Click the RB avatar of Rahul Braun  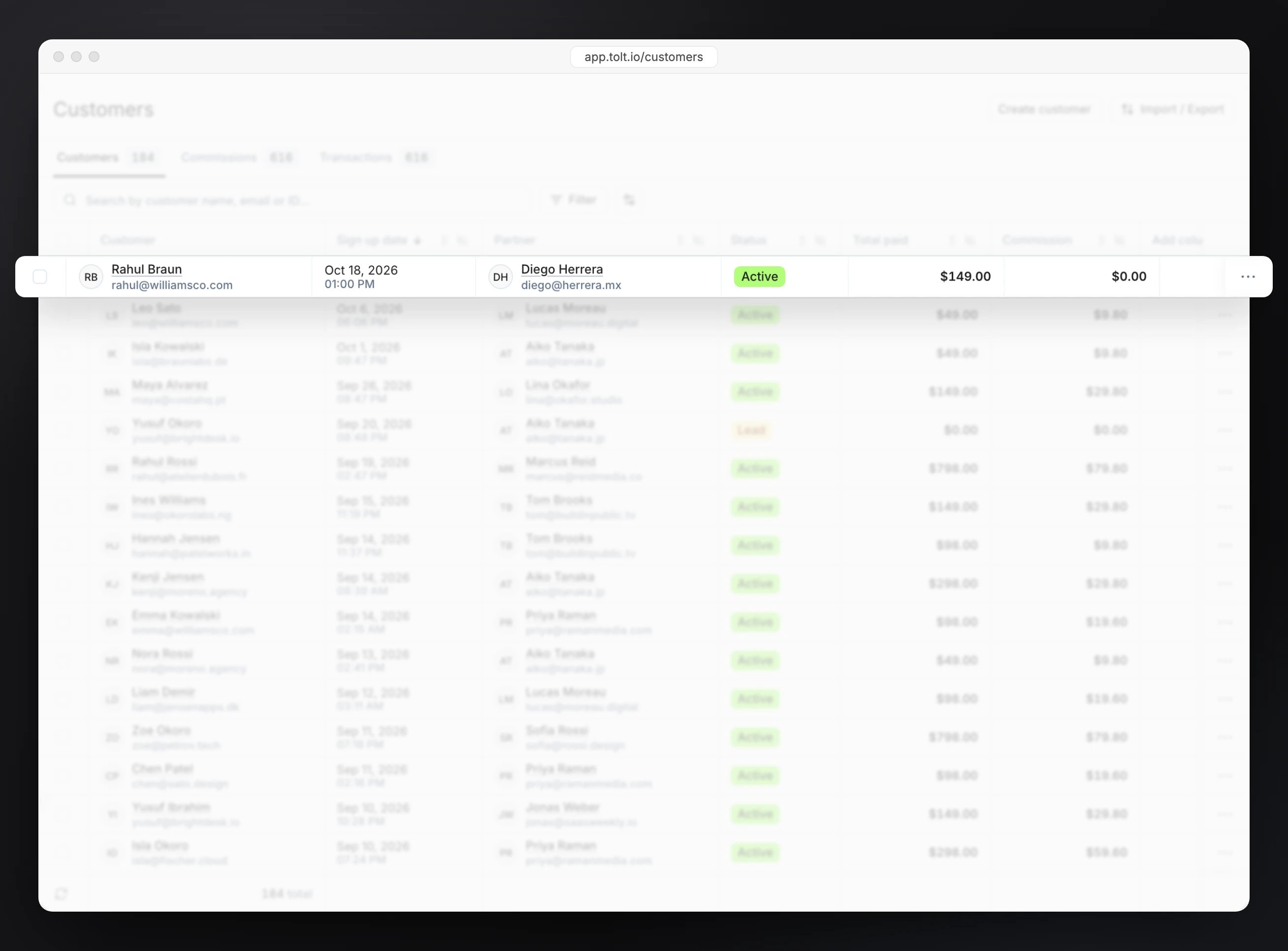[x=91, y=277]
